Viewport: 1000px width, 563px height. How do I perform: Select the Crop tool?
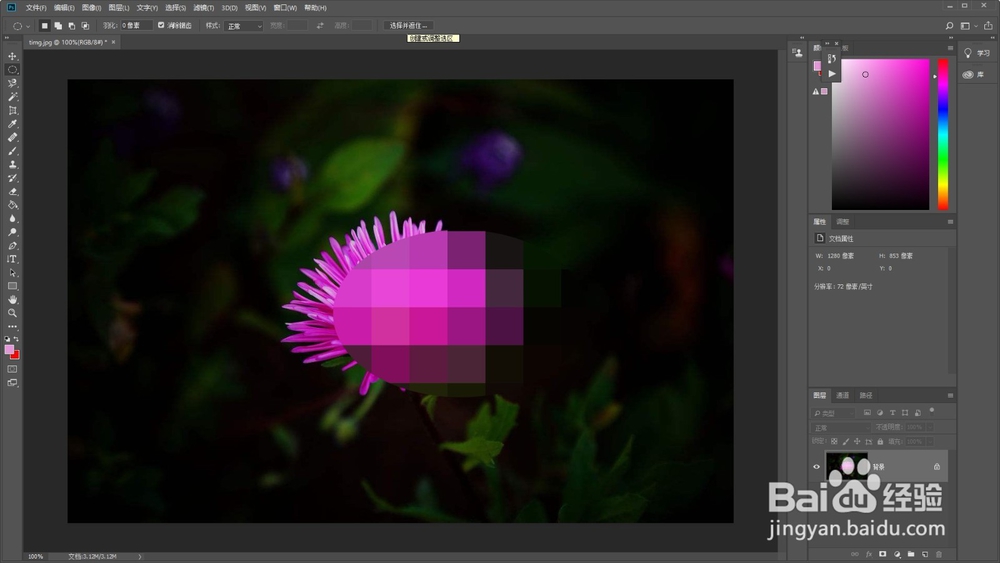coord(12,110)
